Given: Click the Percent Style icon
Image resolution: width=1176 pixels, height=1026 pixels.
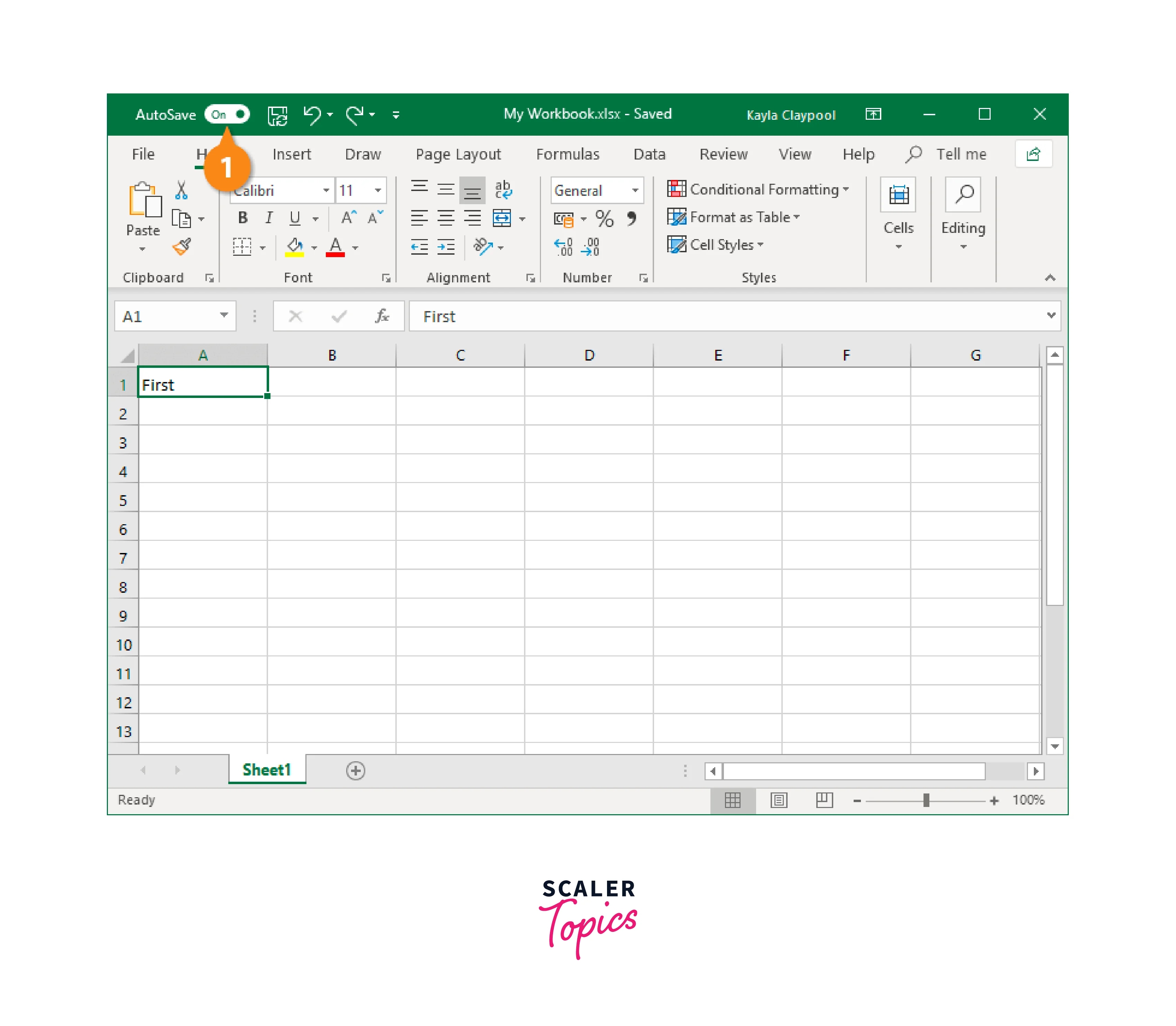Looking at the screenshot, I should (604, 218).
